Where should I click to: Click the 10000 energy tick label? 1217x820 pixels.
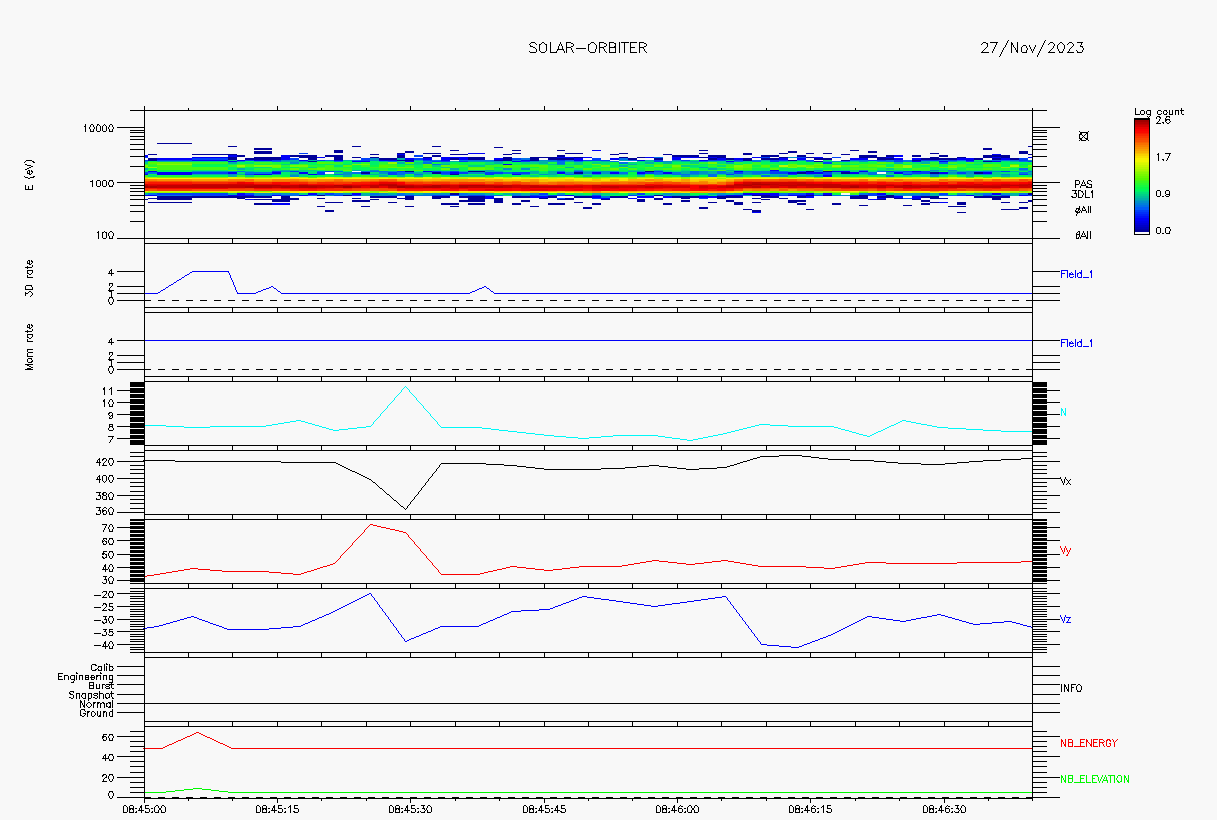[99, 128]
